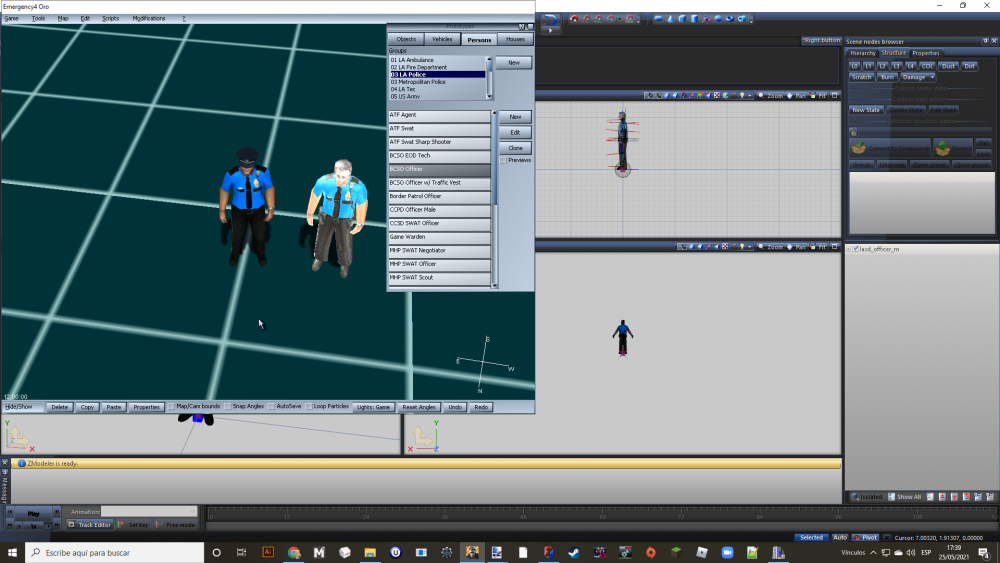Open the Damage dropdown arrow
The width and height of the screenshot is (1000, 563).
tap(932, 77)
